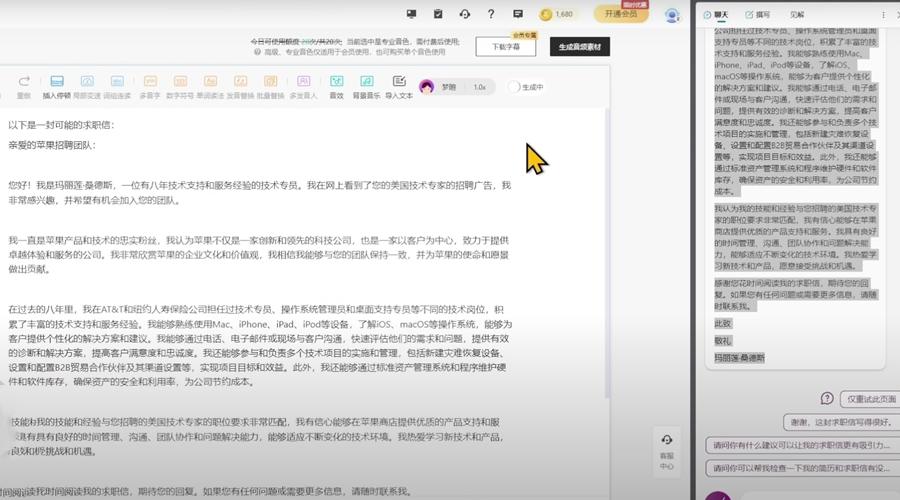This screenshot has width=900, height=500.
Task: Switch to the 撰写 compose tab
Action: (x=758, y=14)
